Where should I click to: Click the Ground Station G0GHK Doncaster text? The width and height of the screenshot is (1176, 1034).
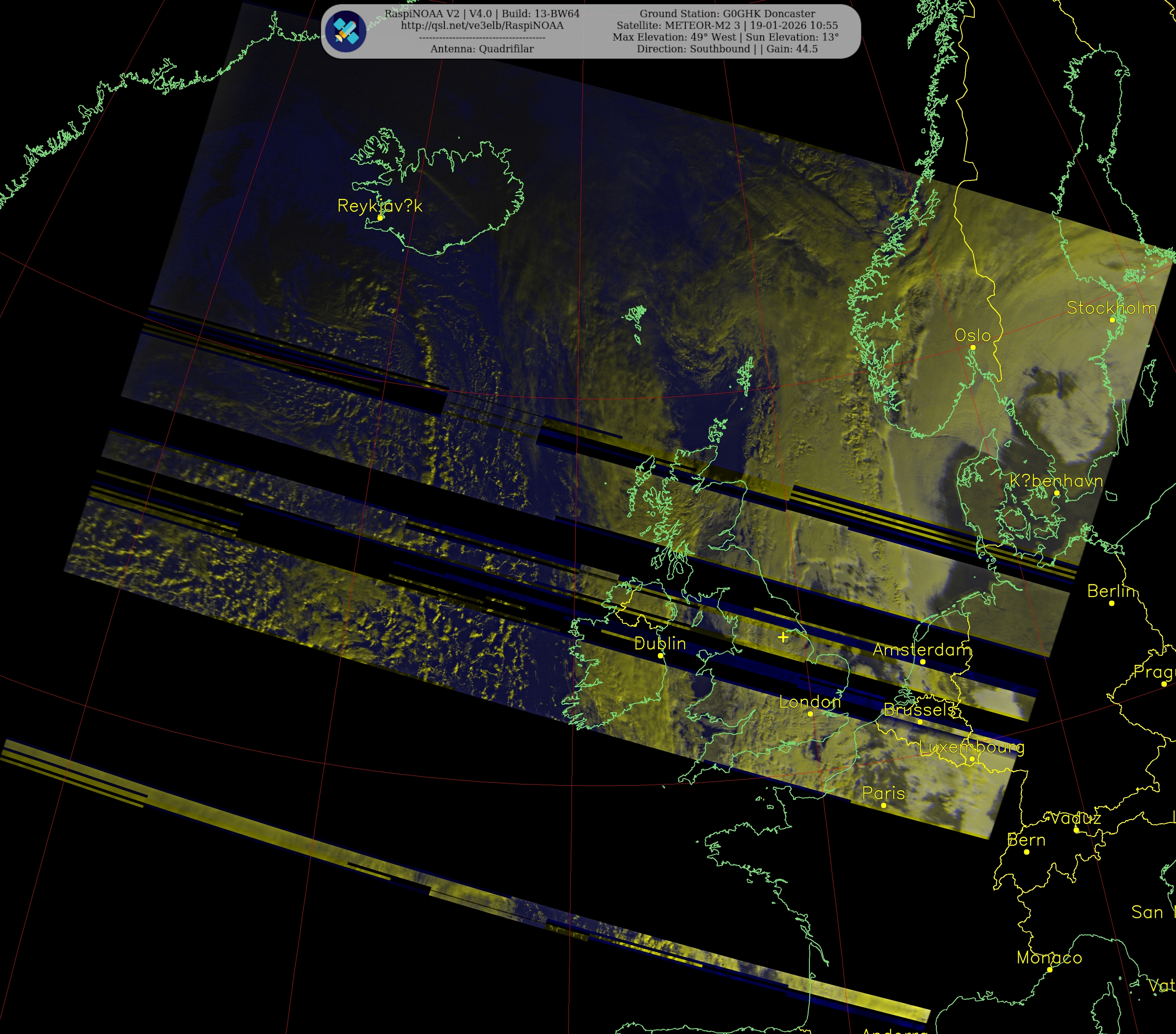point(727,13)
